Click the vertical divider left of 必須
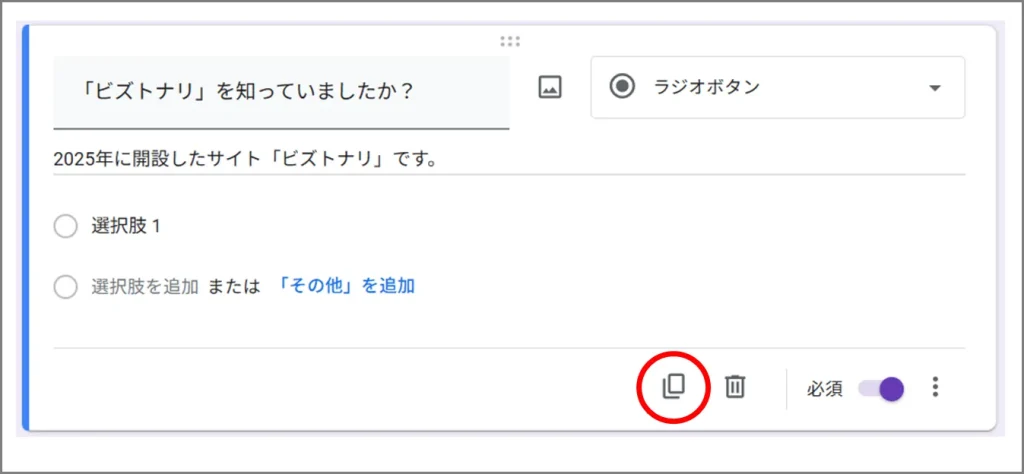This screenshot has width=1024, height=474. pos(787,388)
